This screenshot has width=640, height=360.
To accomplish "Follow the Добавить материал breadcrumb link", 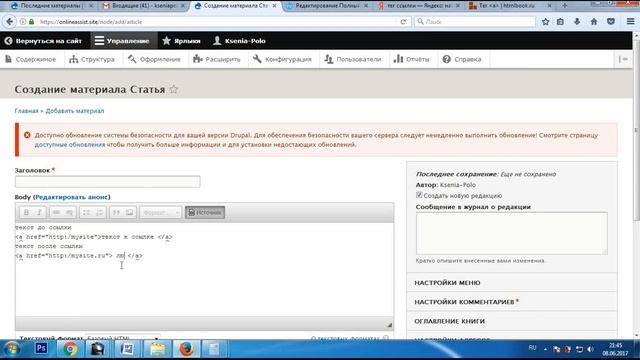I will [75, 111].
